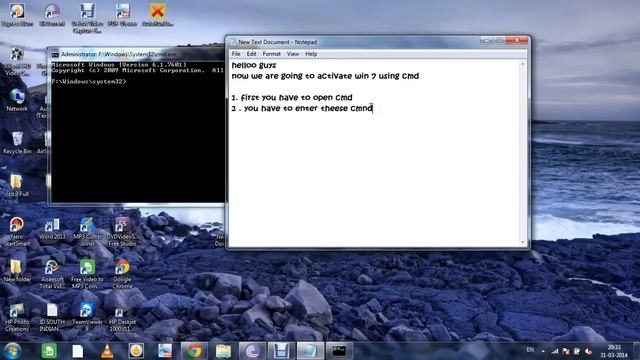Select the TeamViewer 8 desktop icon
This screenshot has width=640, height=360.
tap(87, 318)
